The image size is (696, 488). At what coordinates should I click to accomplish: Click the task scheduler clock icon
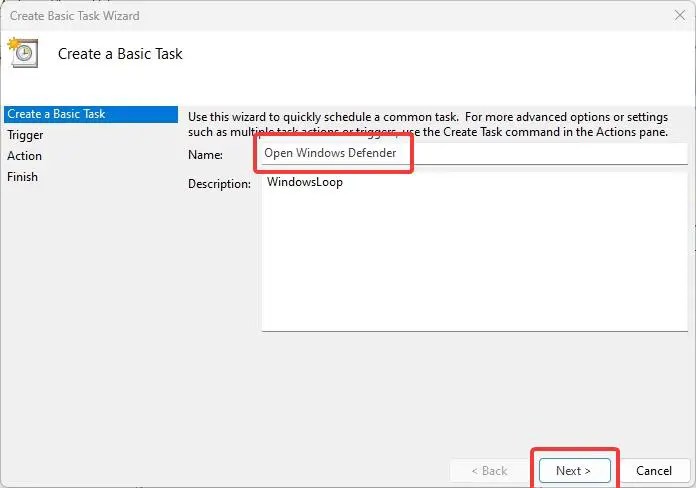point(23,53)
